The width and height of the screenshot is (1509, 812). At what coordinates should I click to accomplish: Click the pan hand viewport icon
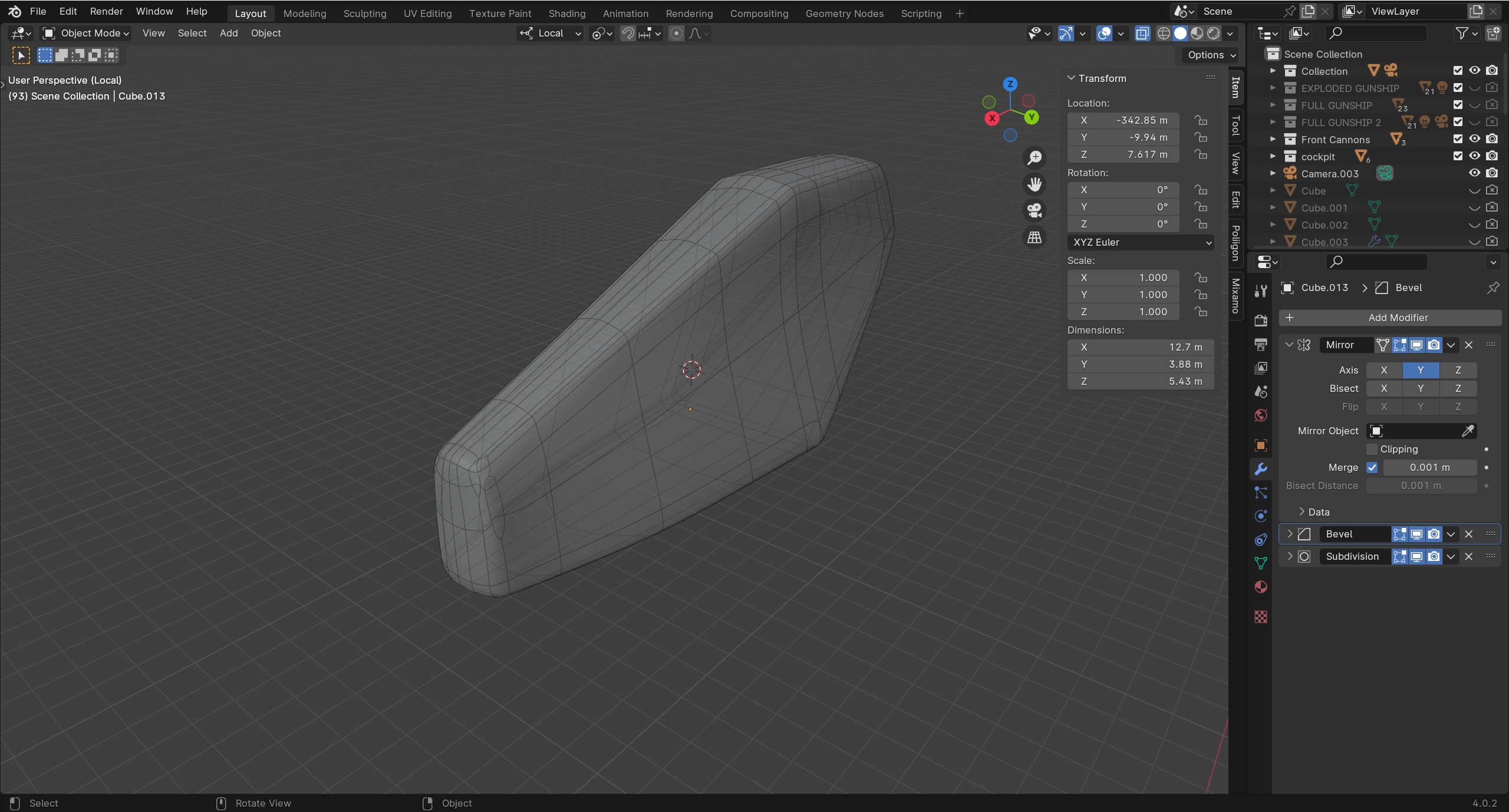pos(1034,184)
